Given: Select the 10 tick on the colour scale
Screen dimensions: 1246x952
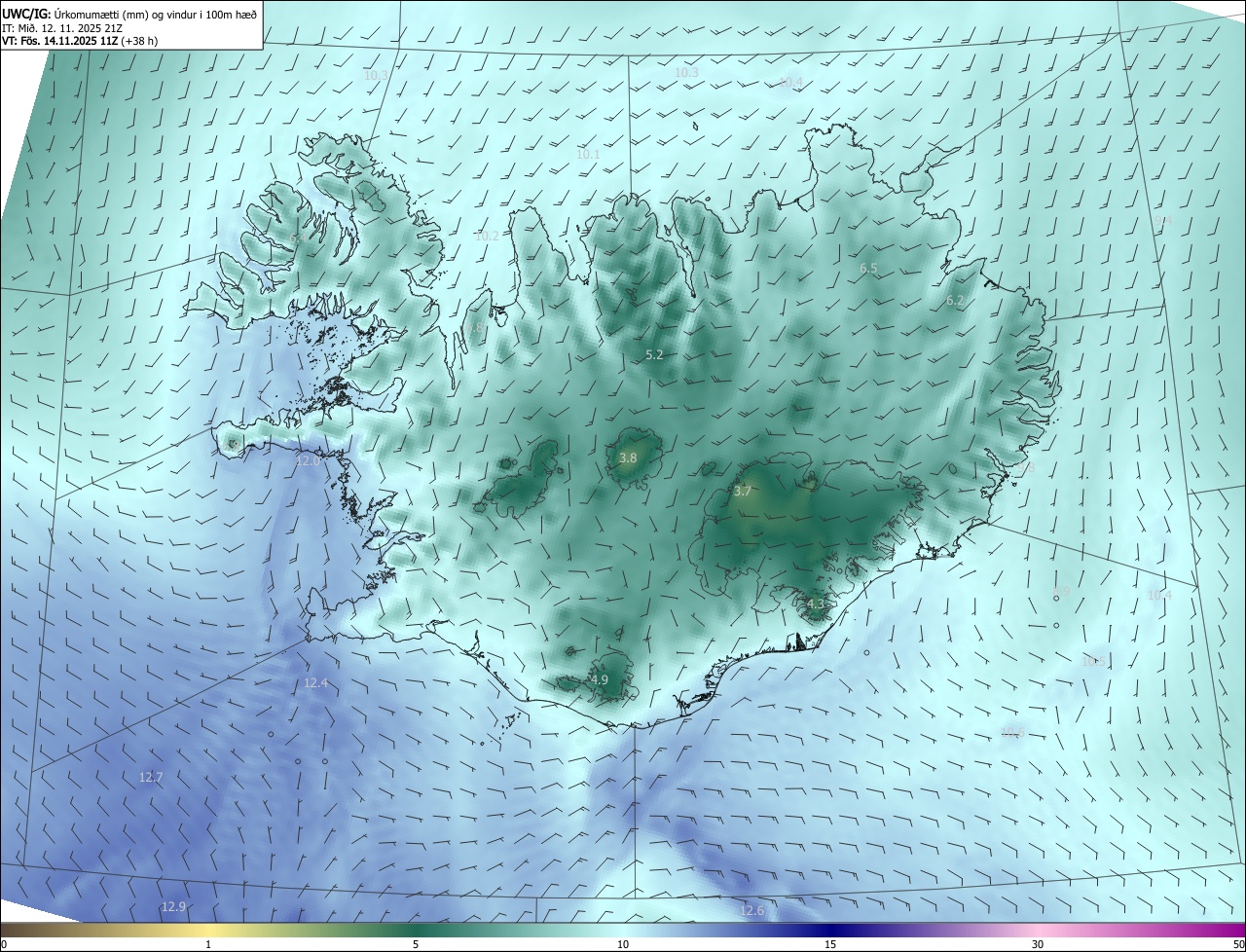Looking at the screenshot, I should coord(623,944).
